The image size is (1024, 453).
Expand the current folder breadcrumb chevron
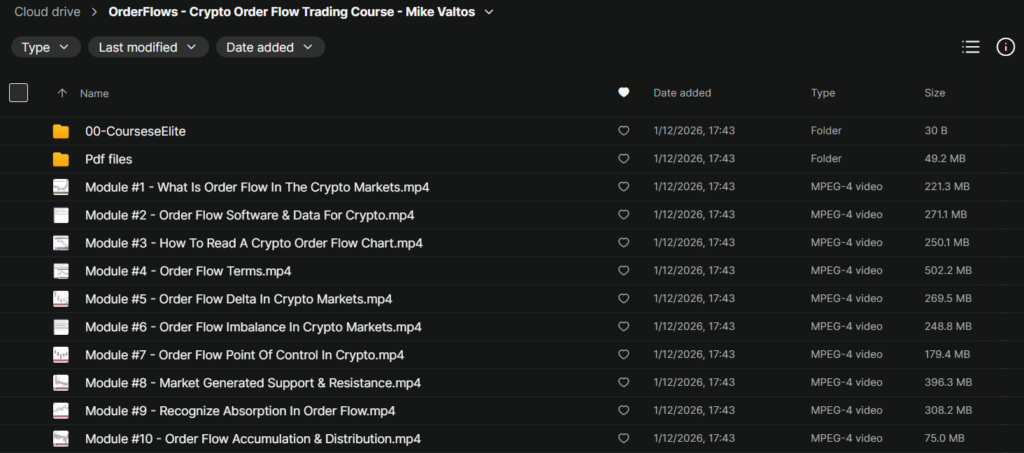coord(489,12)
